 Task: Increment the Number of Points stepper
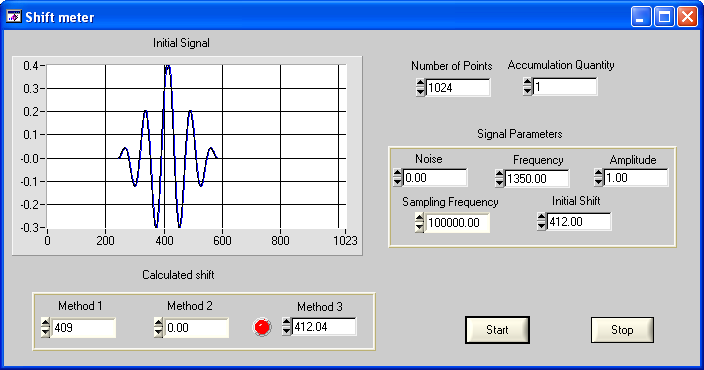[420, 83]
